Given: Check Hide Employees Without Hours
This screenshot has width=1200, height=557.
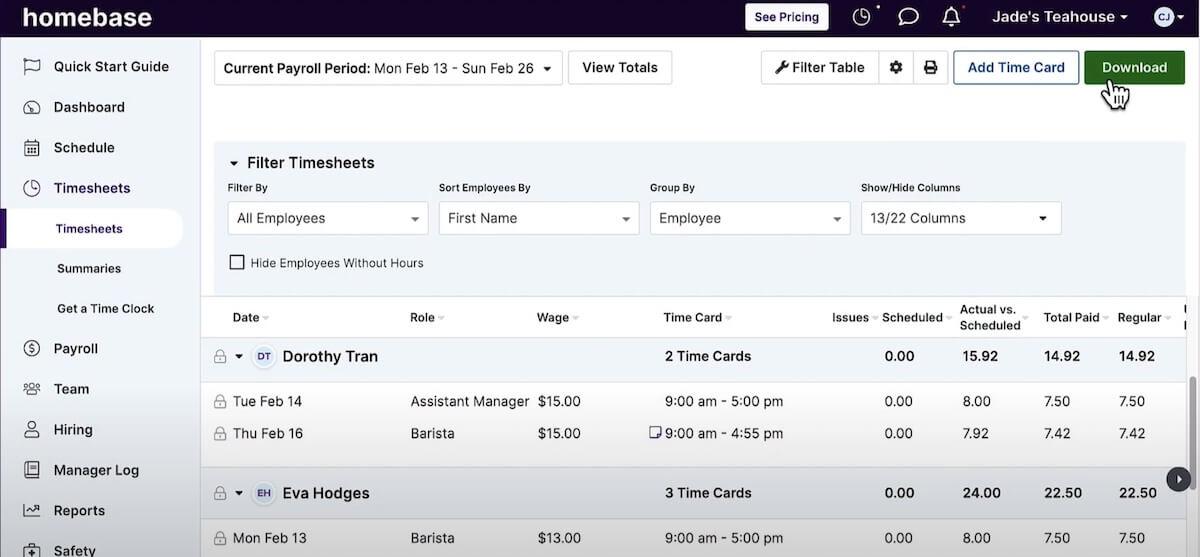Looking at the screenshot, I should tap(237, 263).
